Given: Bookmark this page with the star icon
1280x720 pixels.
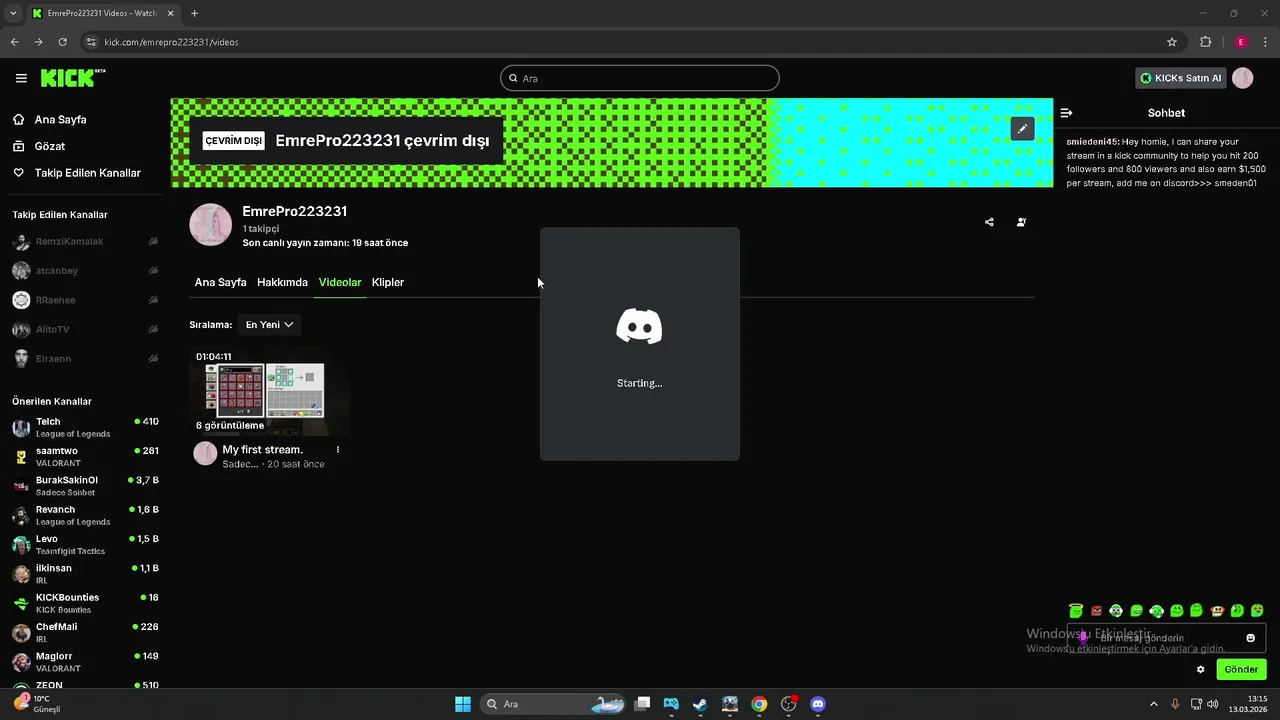Looking at the screenshot, I should coord(1172,42).
